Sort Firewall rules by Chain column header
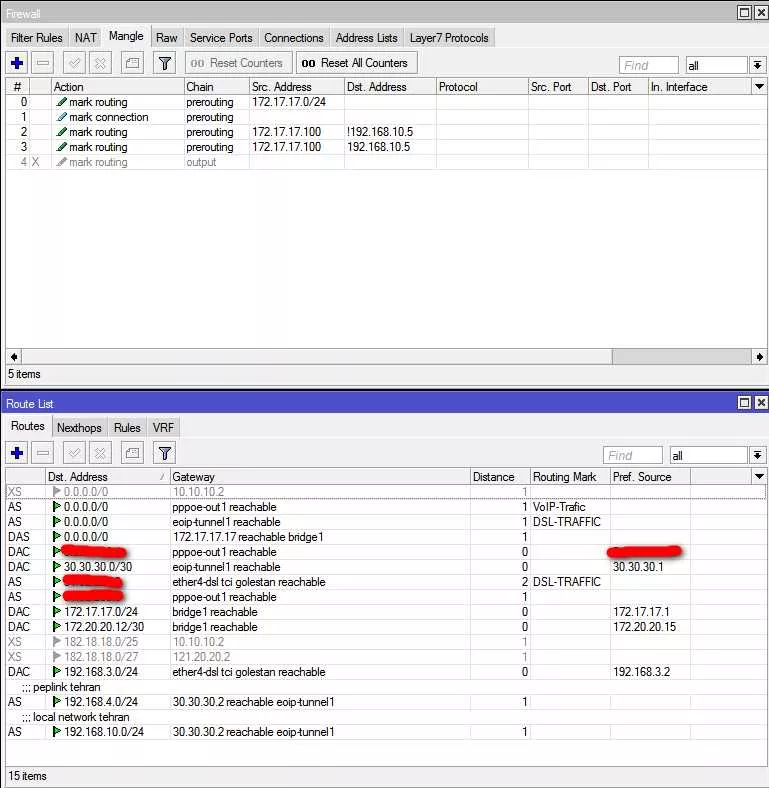Viewport: 769px width, 788px height. point(217,86)
